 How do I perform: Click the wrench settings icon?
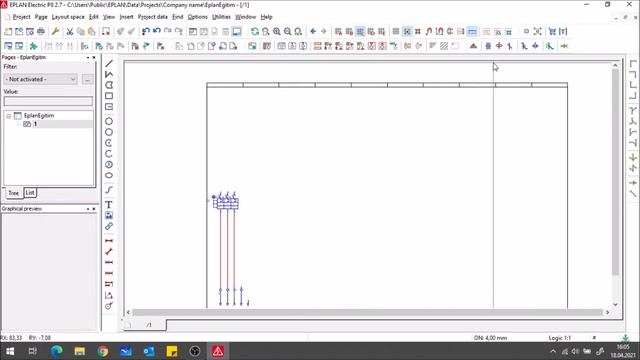click(x=56, y=31)
